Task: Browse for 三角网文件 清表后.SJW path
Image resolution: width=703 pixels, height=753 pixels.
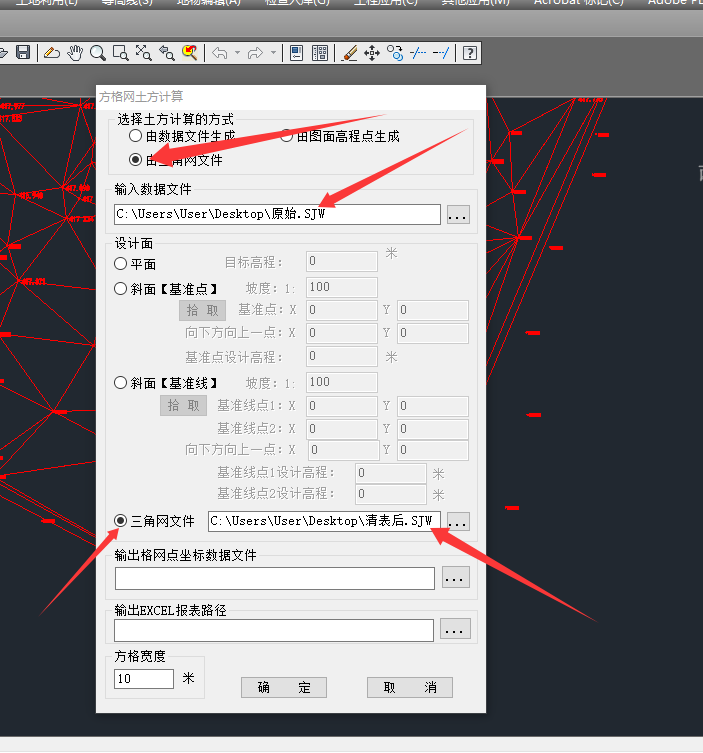Action: (x=457, y=522)
